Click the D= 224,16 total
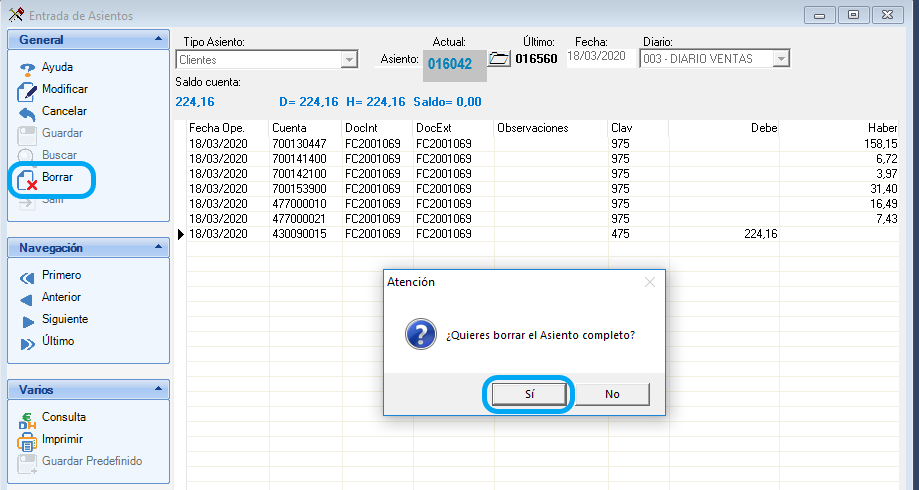The width and height of the screenshot is (919, 490). [x=309, y=102]
